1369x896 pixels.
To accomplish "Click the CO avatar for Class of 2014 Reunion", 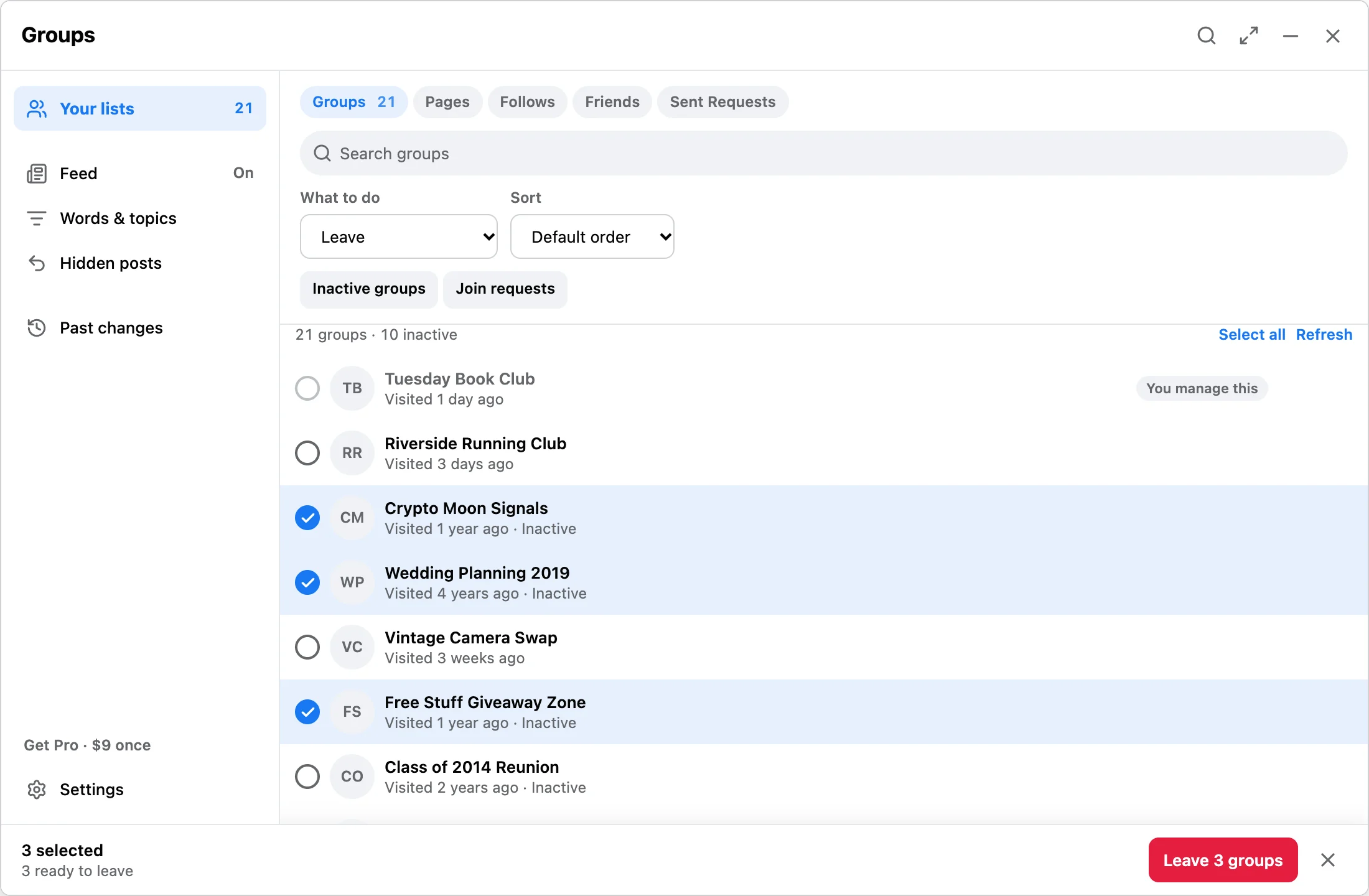I will [352, 777].
